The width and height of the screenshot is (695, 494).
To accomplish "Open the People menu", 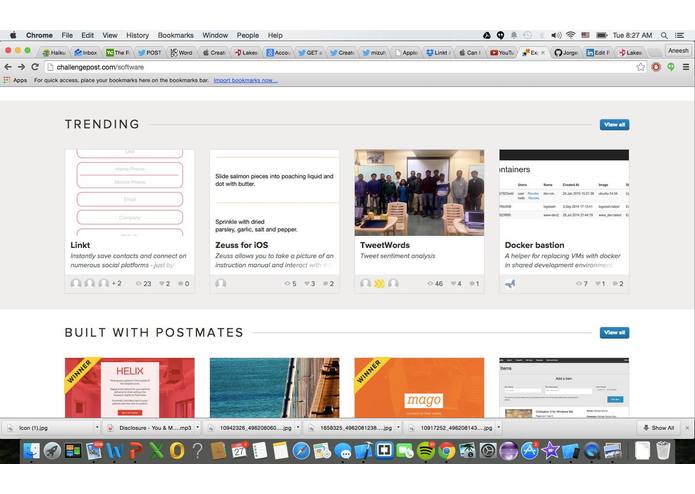I will pos(248,35).
